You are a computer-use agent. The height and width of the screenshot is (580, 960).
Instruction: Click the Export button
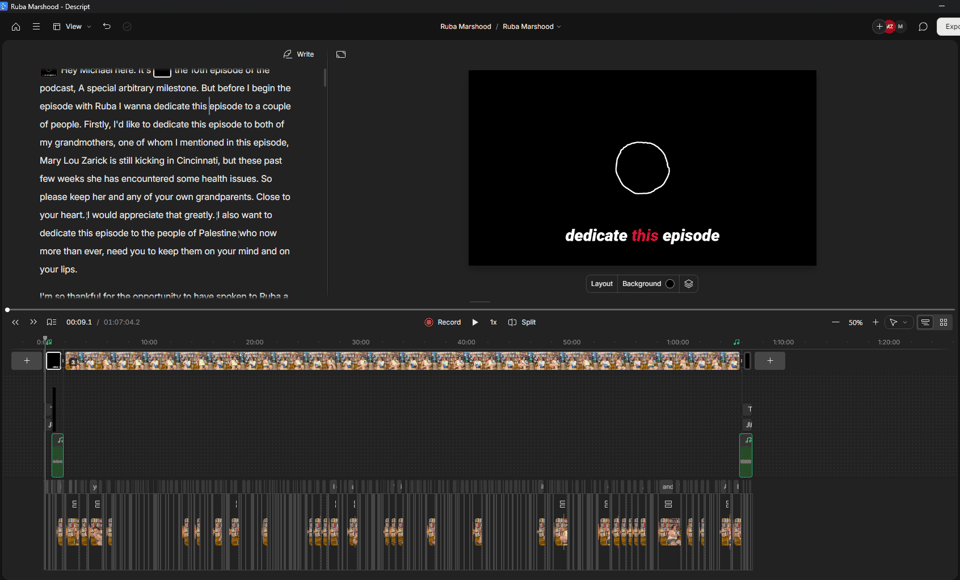950,26
